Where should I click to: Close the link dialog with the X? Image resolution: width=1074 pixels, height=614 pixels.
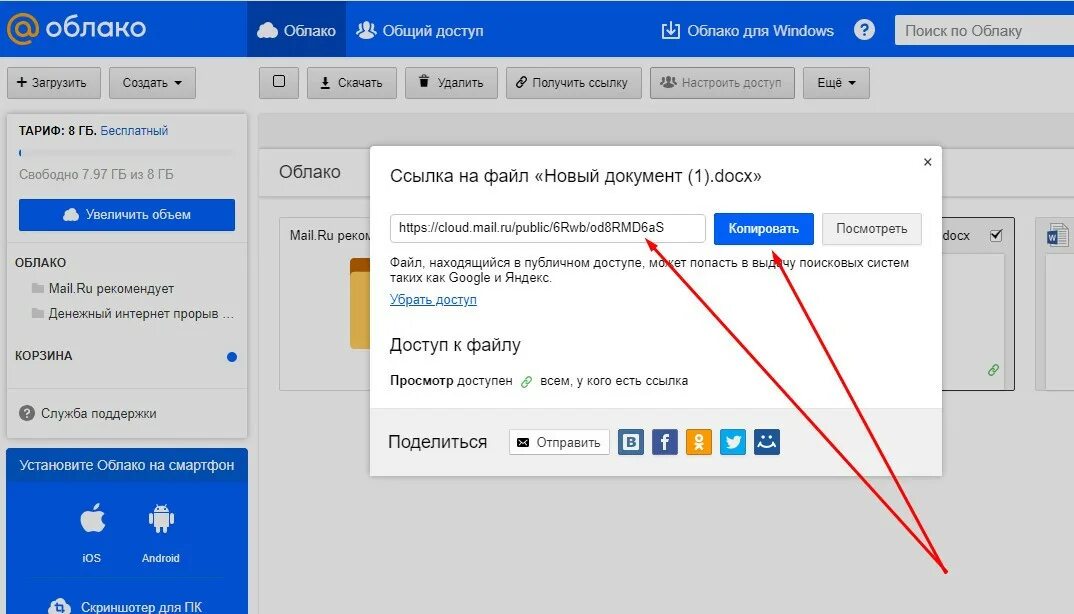coord(927,162)
